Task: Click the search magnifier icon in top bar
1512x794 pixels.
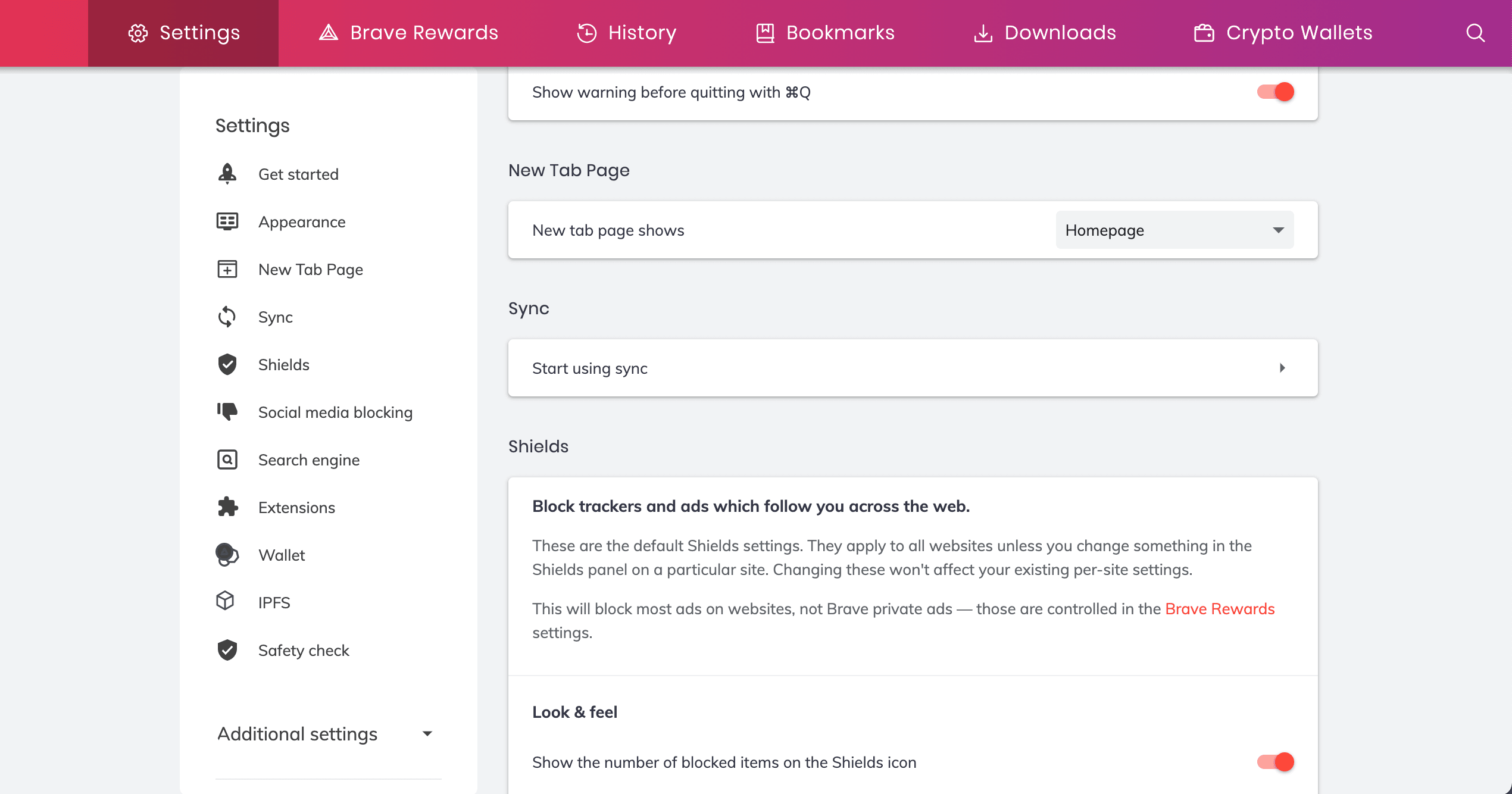Action: pos(1474,33)
